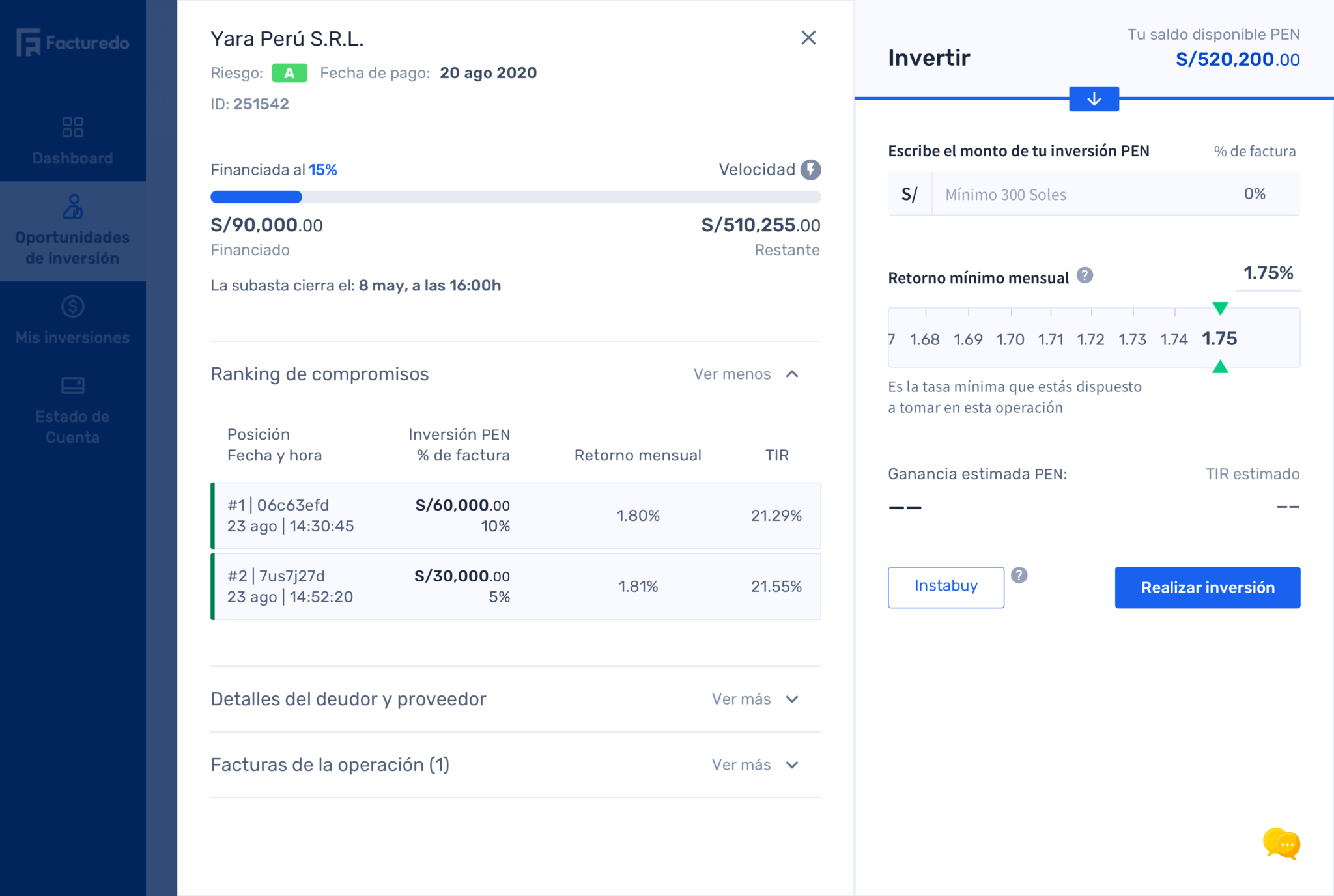Open the yellow chat bubble
This screenshot has width=1334, height=896.
1281,844
